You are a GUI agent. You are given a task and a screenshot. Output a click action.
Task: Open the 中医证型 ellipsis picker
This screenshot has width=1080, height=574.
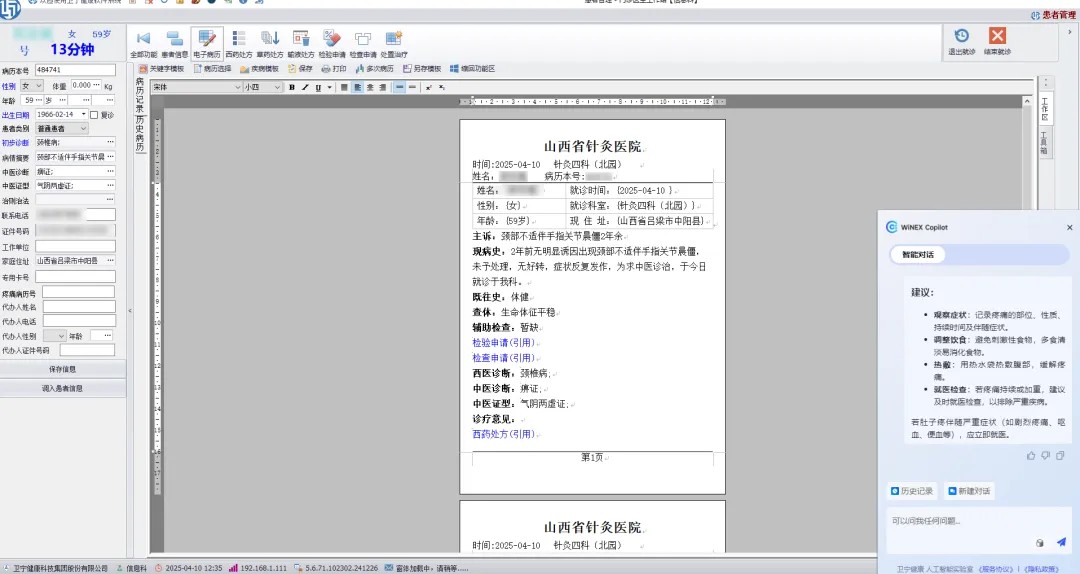point(110,185)
